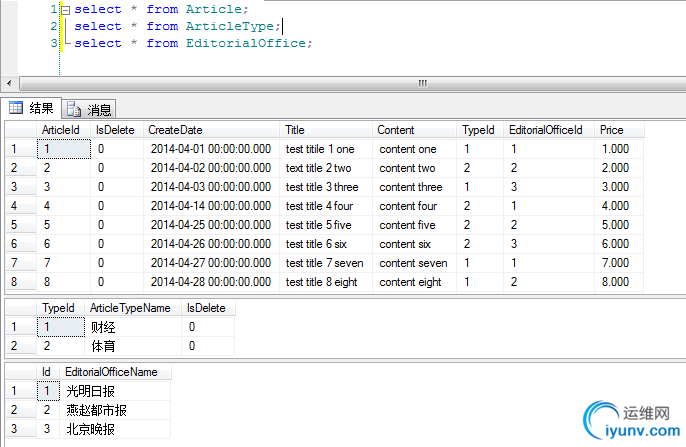Select cell 'test title 8 eight'
Viewport: 686px width, 447px height.
(x=326, y=282)
